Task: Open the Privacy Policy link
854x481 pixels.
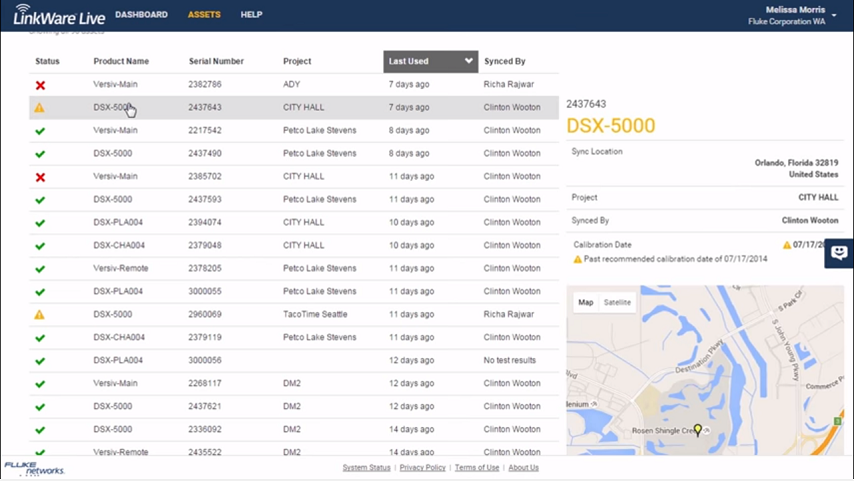Action: coord(423,467)
